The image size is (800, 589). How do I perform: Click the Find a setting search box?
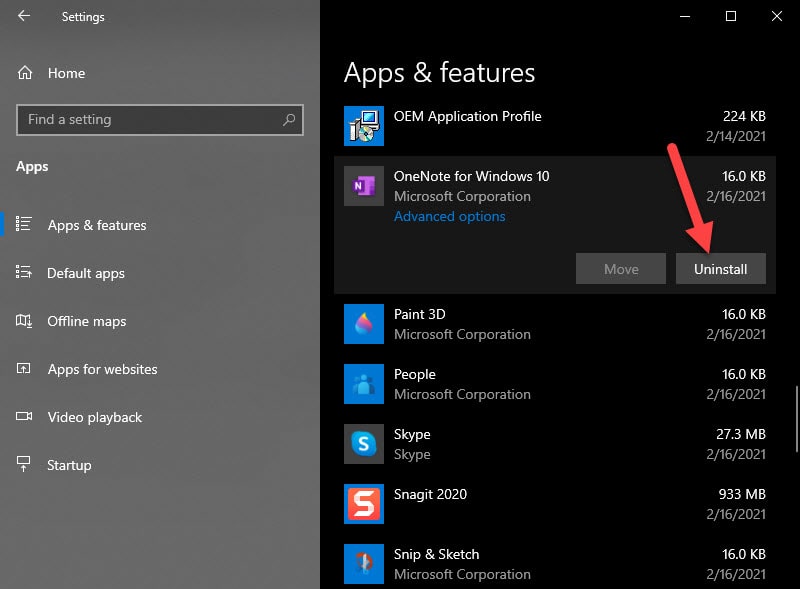tap(160, 120)
